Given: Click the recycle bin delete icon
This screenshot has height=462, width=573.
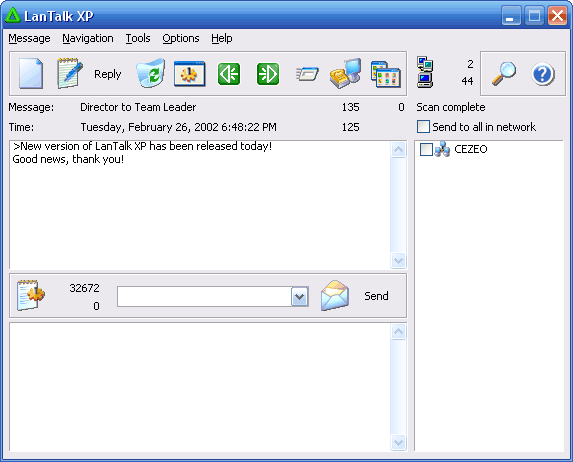Looking at the screenshot, I should (x=151, y=73).
